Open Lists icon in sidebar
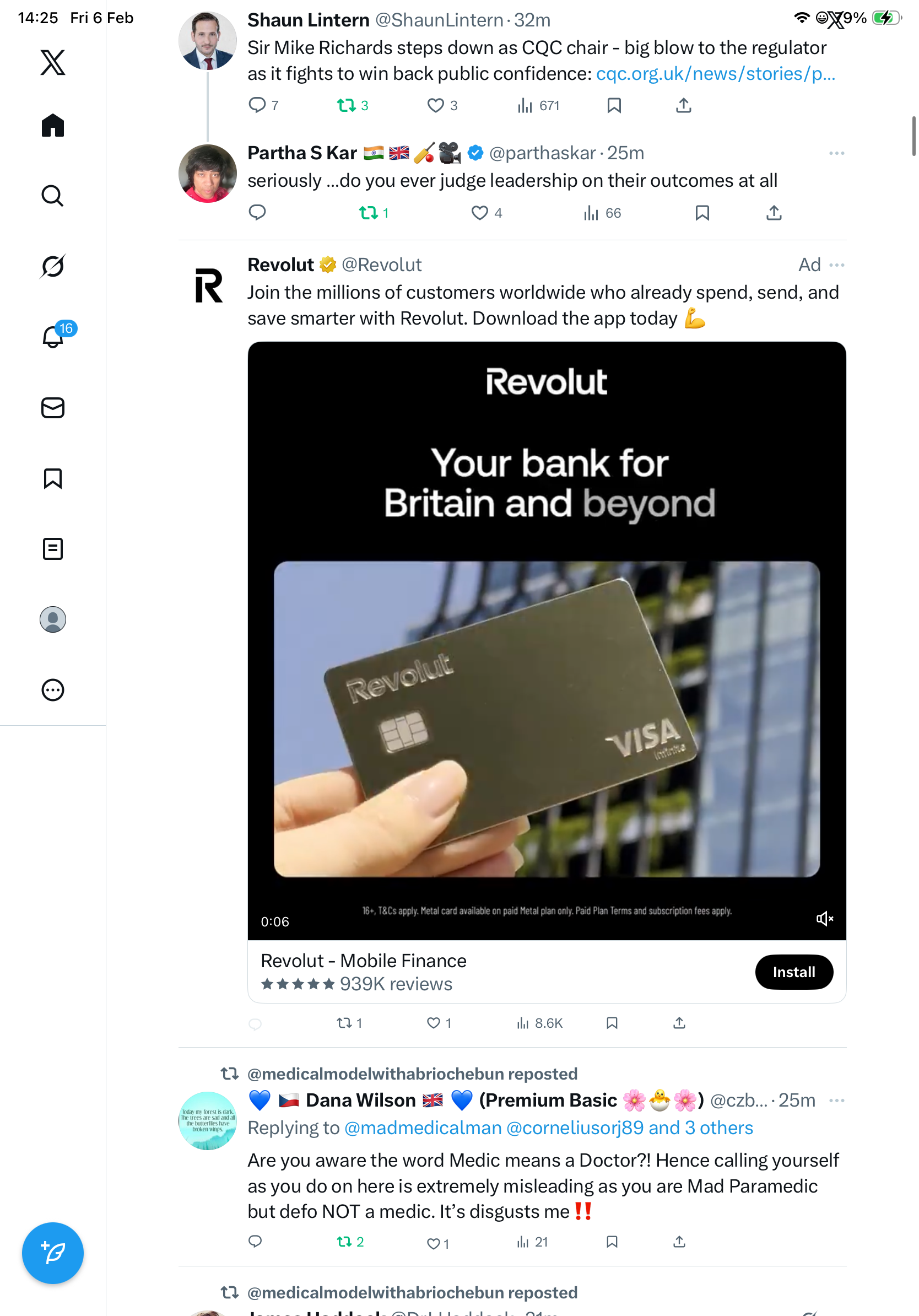919x1316 pixels. click(53, 549)
